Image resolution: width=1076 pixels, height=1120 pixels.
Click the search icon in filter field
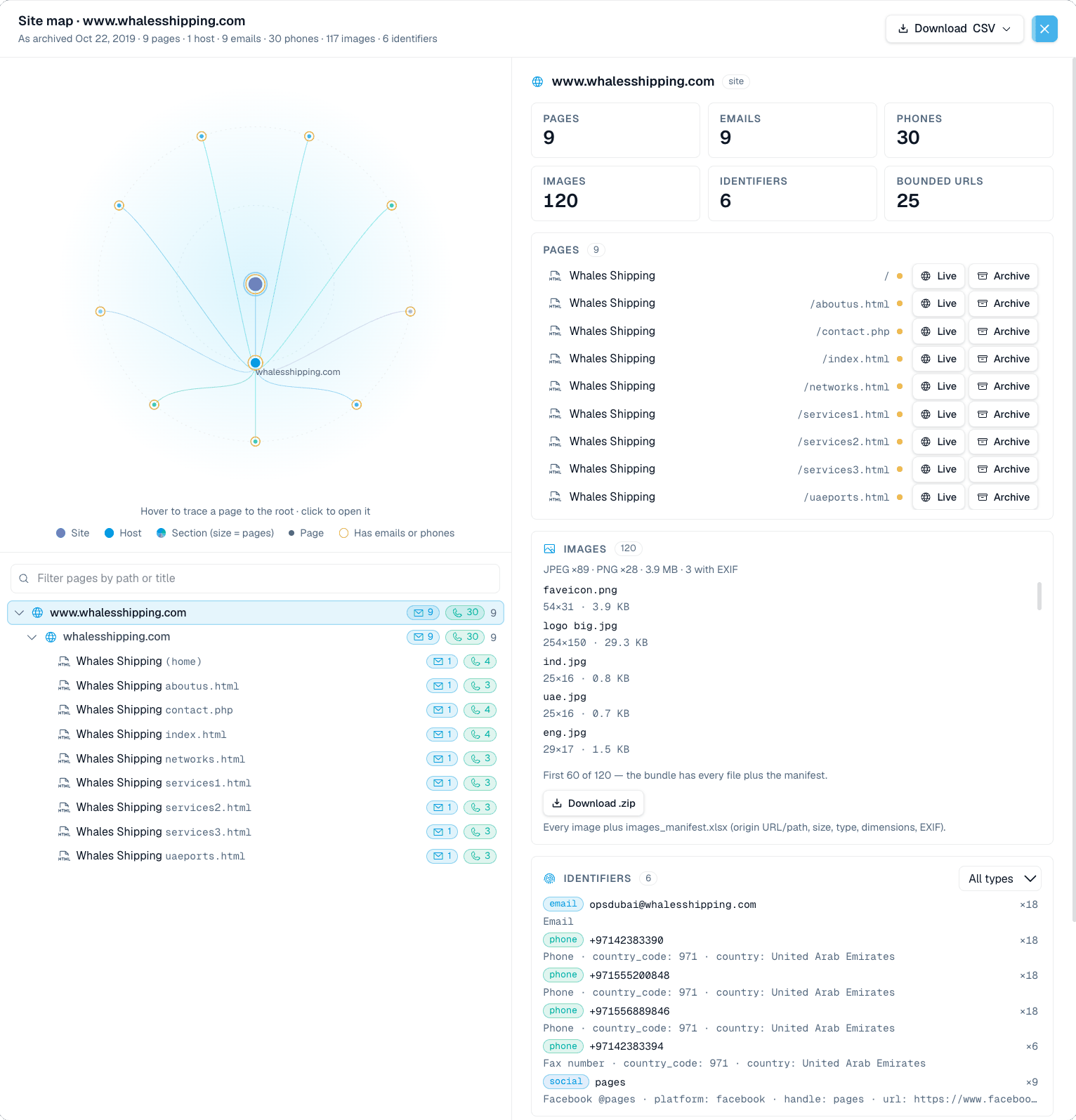point(24,579)
